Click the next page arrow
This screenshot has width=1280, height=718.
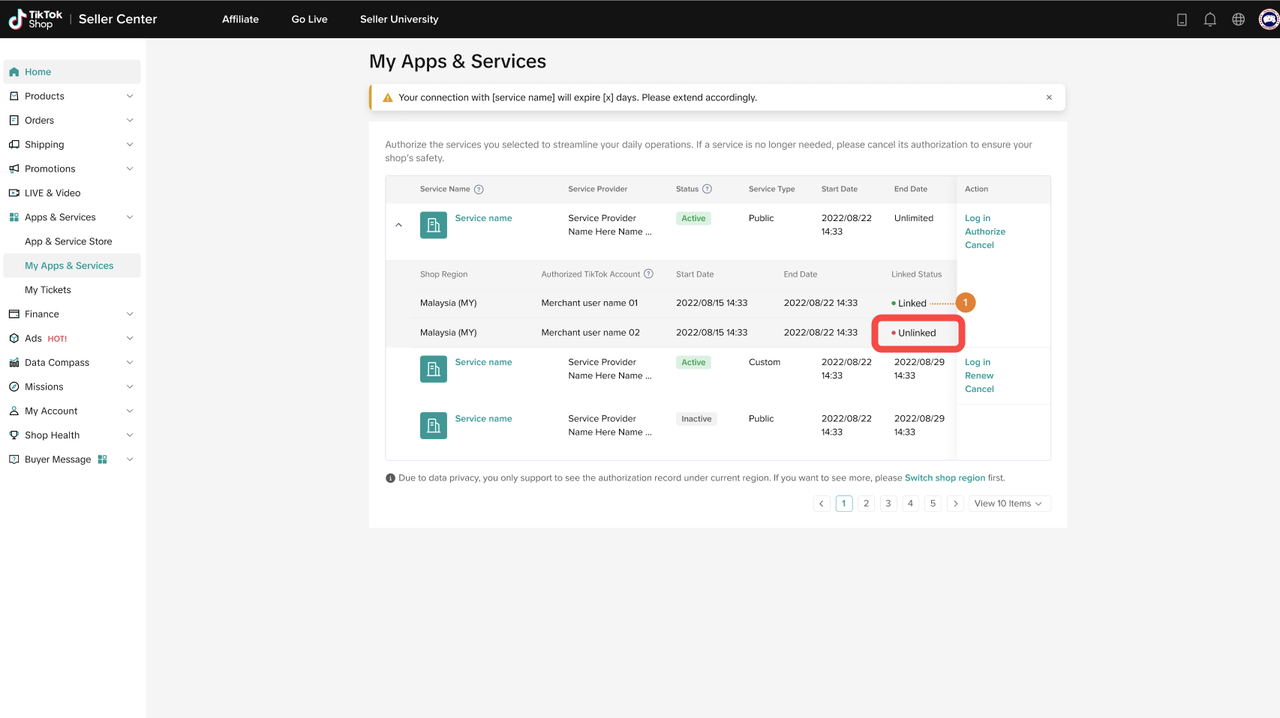pyautogui.click(x=955, y=504)
